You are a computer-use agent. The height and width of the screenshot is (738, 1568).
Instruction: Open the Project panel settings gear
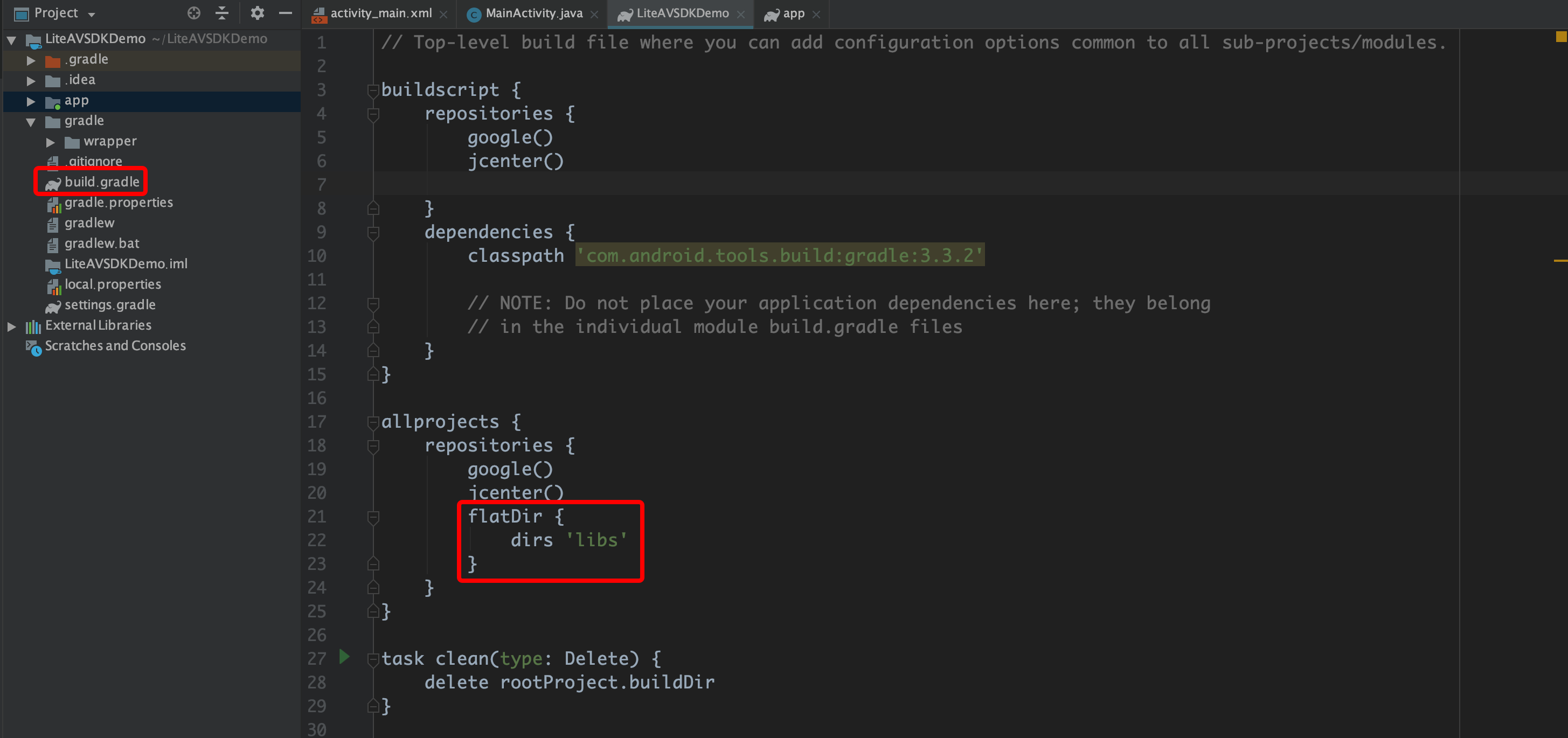tap(257, 13)
